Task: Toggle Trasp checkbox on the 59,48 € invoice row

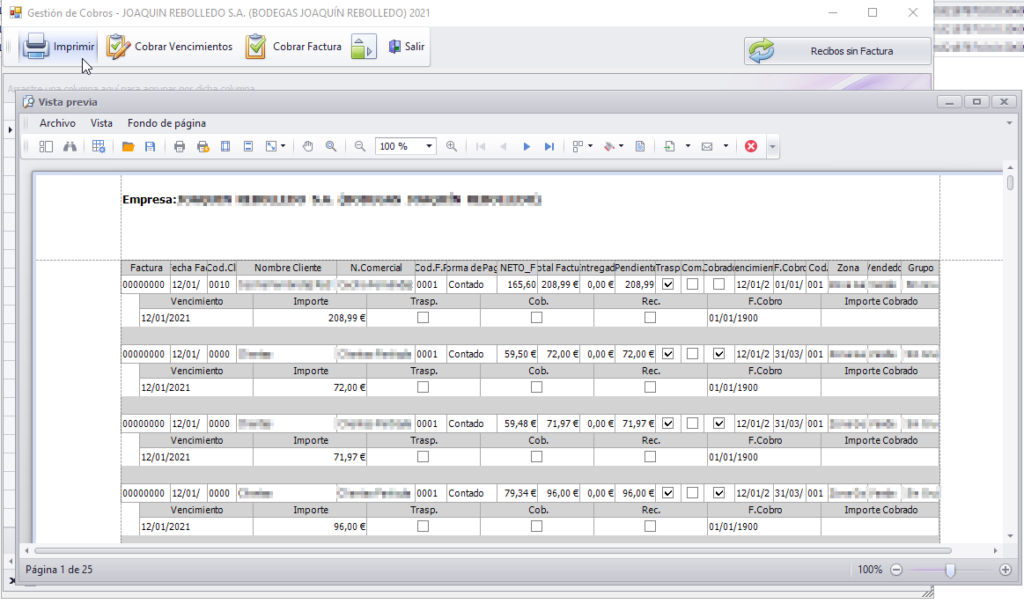Action: pos(667,424)
